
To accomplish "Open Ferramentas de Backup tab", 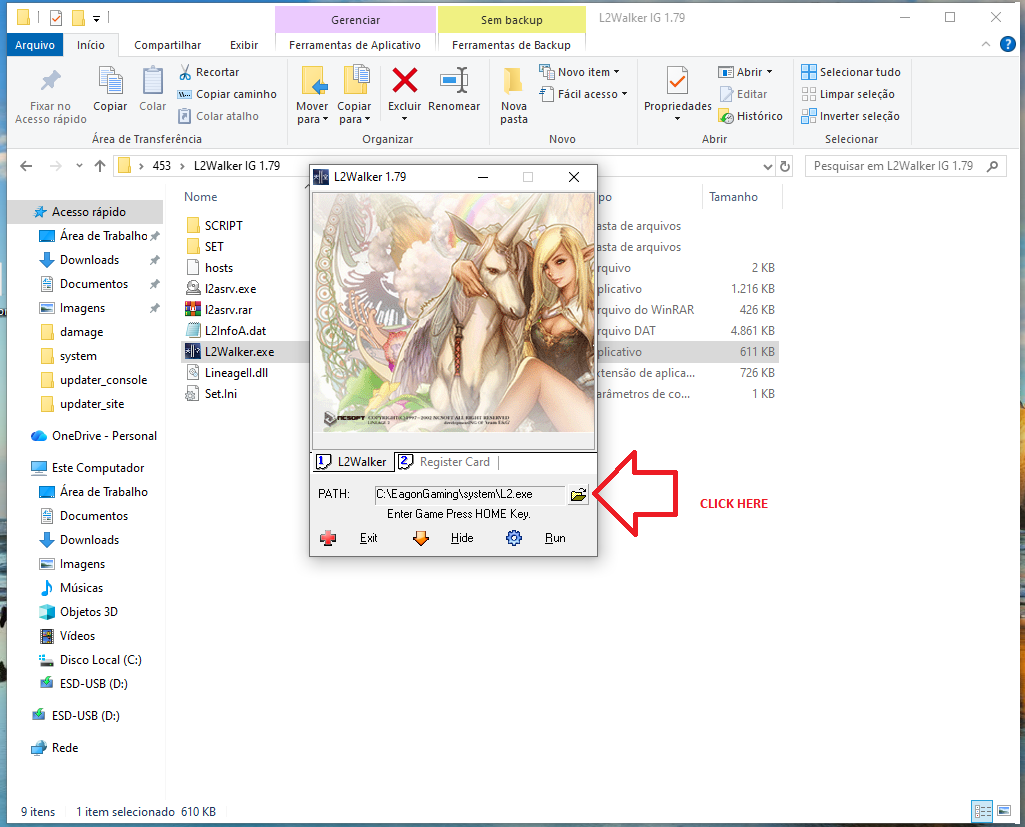I will 511,45.
